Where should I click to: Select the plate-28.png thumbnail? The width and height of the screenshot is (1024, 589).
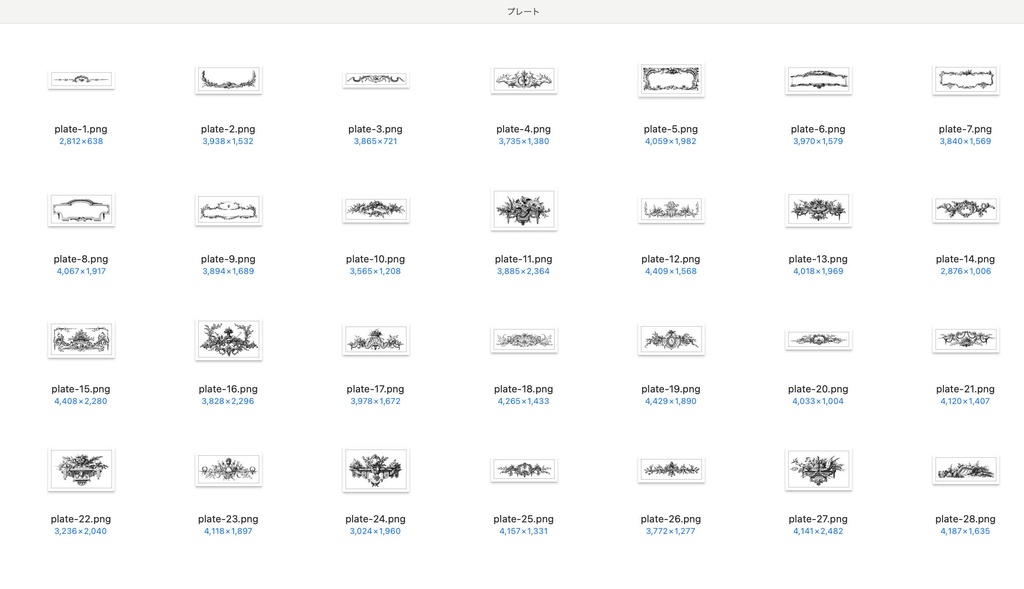point(965,470)
